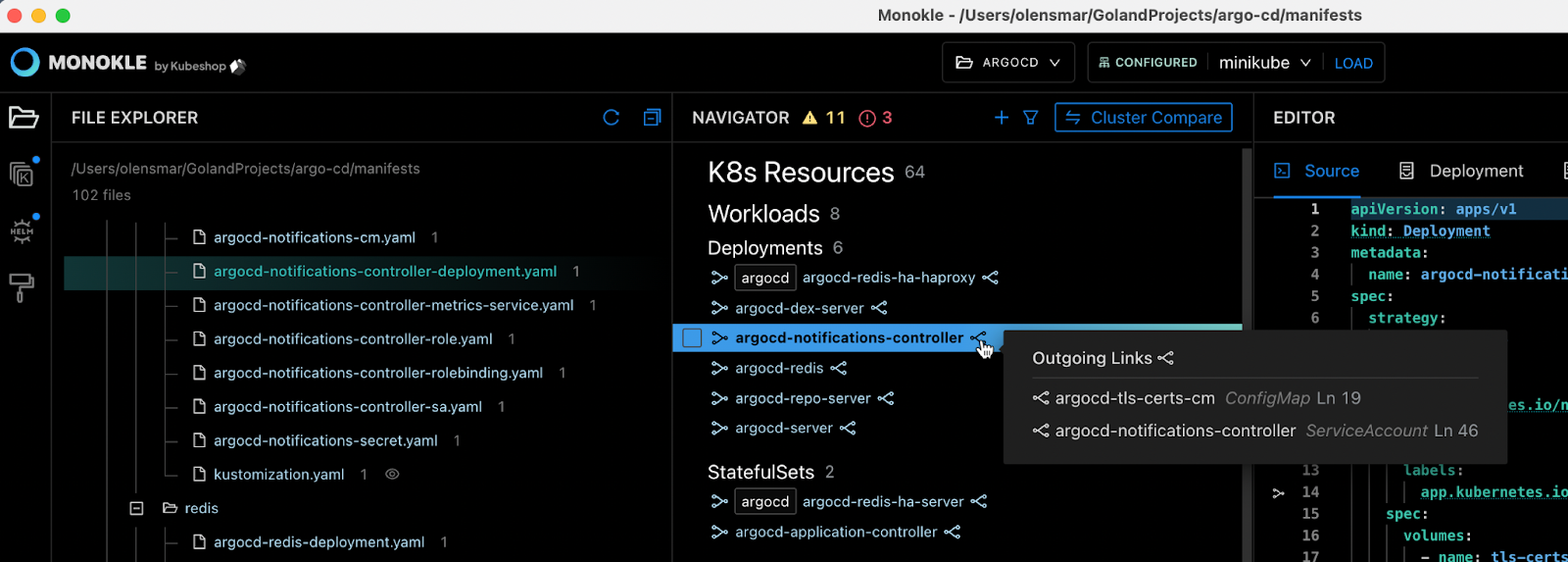
Task: Tick checkbox beside argocd-notifications-controller resource
Action: click(692, 337)
